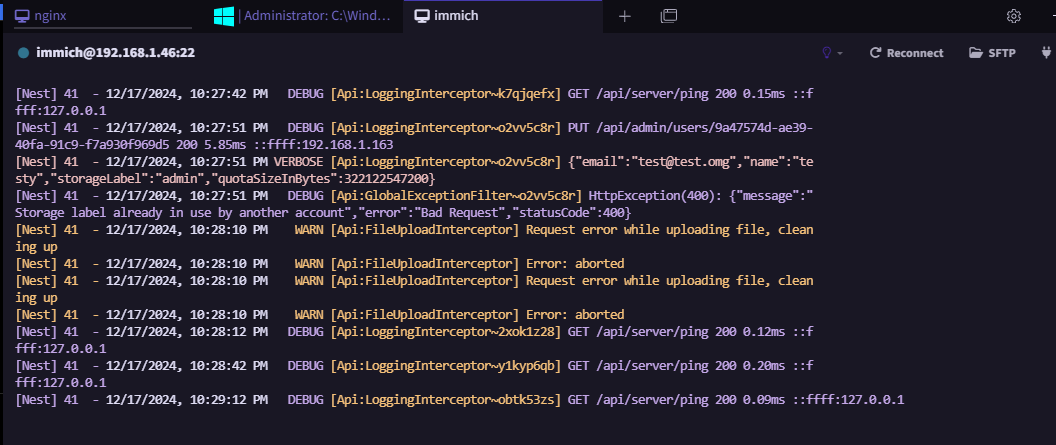
Task: Click the folder icon next to SFTP
Action: pos(976,53)
